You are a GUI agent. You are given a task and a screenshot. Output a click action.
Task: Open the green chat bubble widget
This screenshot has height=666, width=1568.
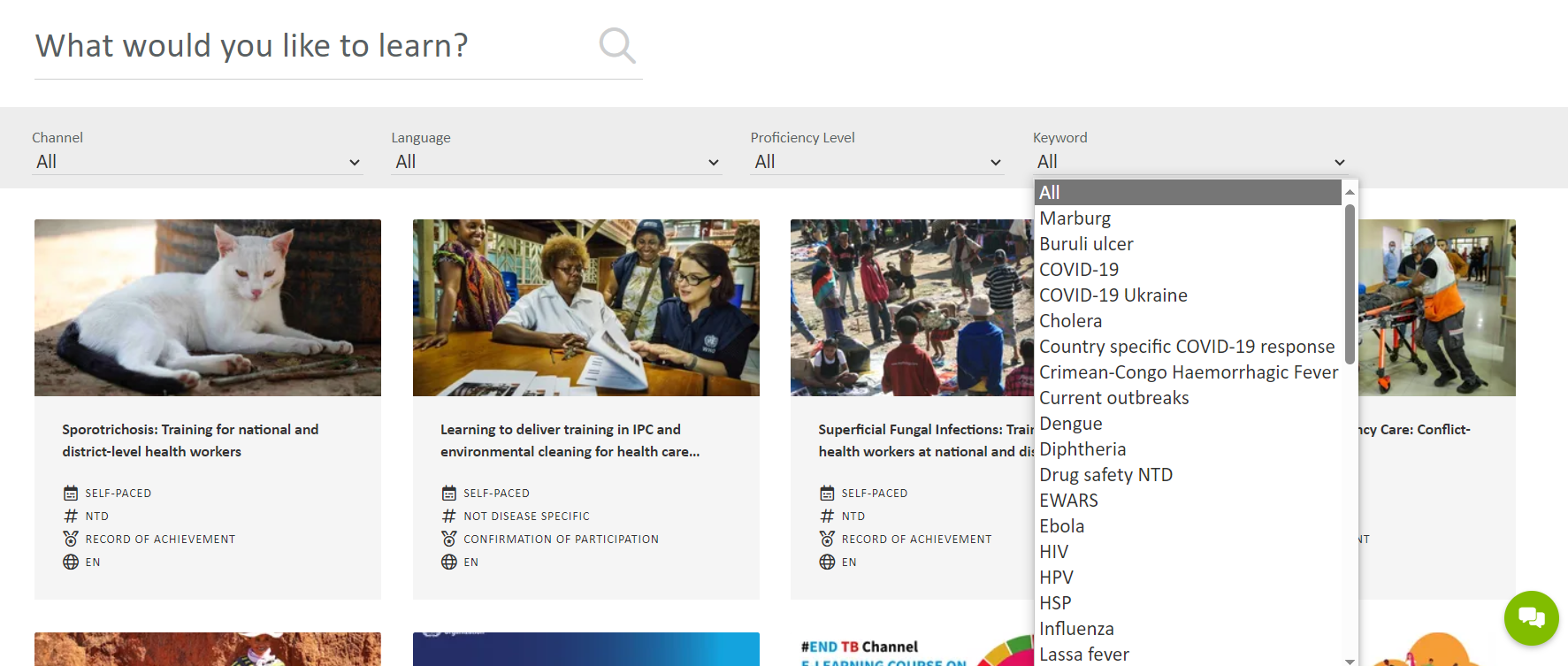(x=1531, y=617)
